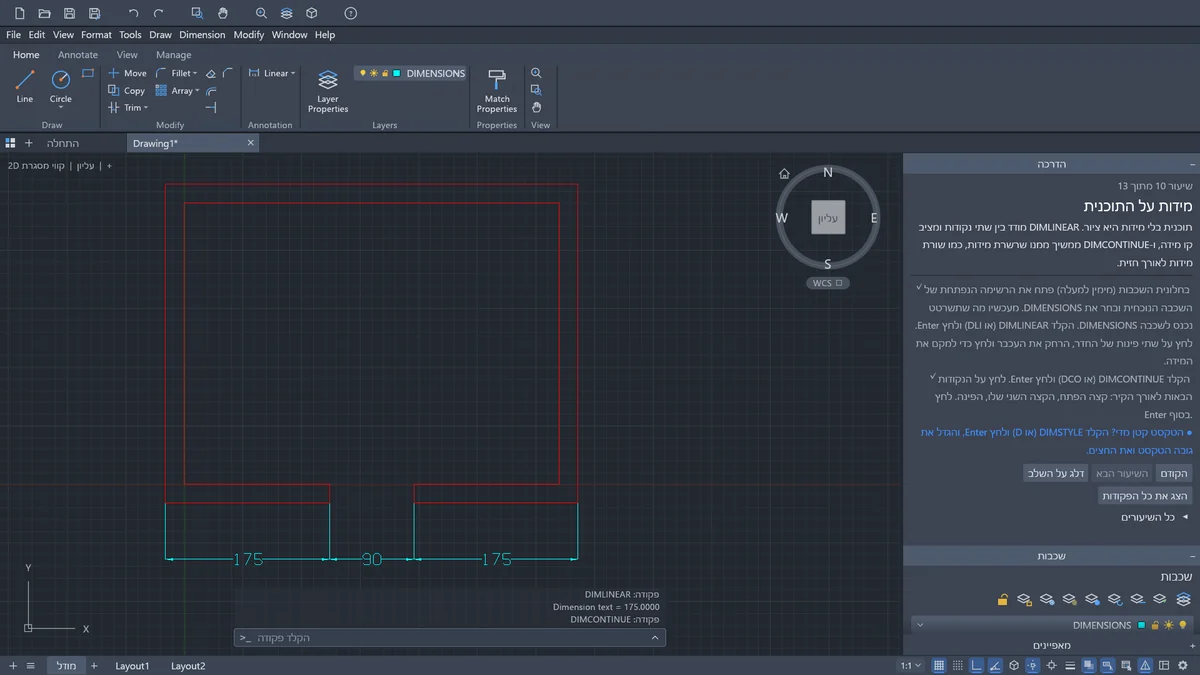Select the Pan hand tool in top toolbar
This screenshot has height=675, width=1200.
point(222,13)
